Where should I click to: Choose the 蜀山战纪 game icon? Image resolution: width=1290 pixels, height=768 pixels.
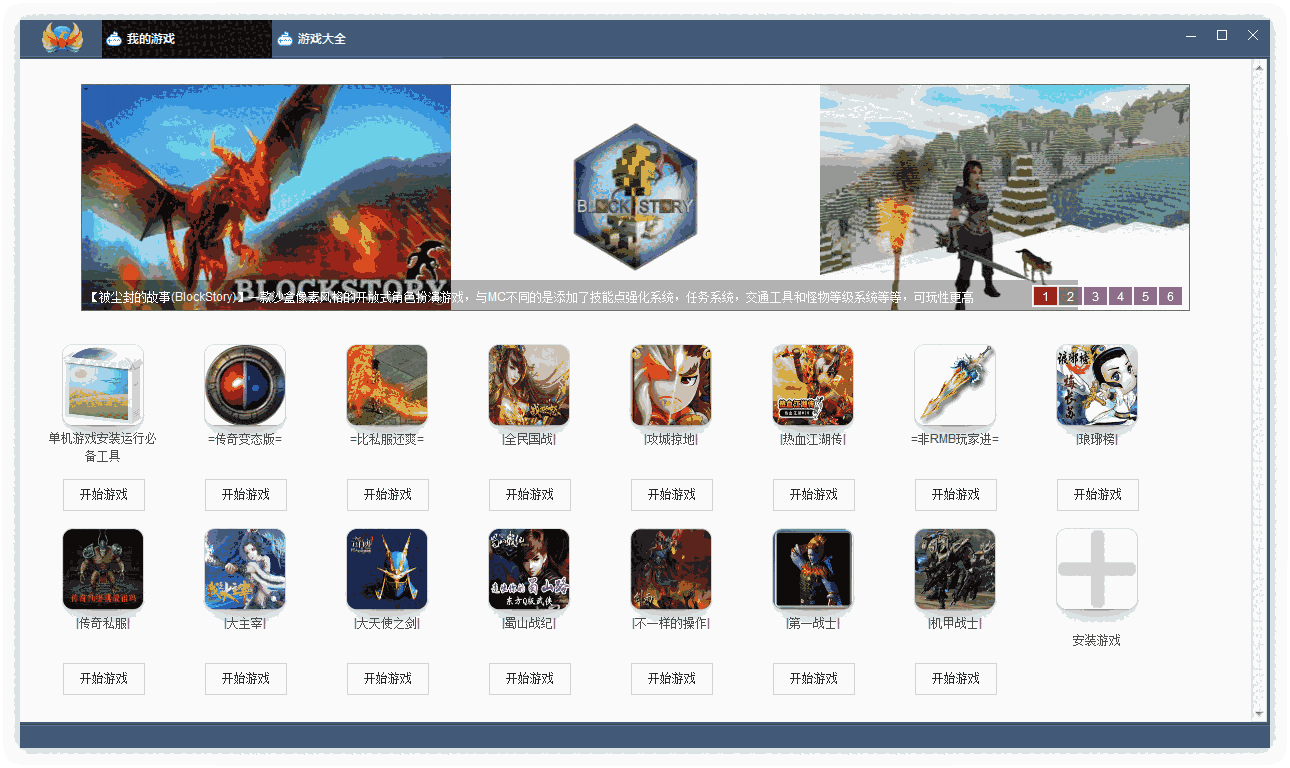coord(529,570)
